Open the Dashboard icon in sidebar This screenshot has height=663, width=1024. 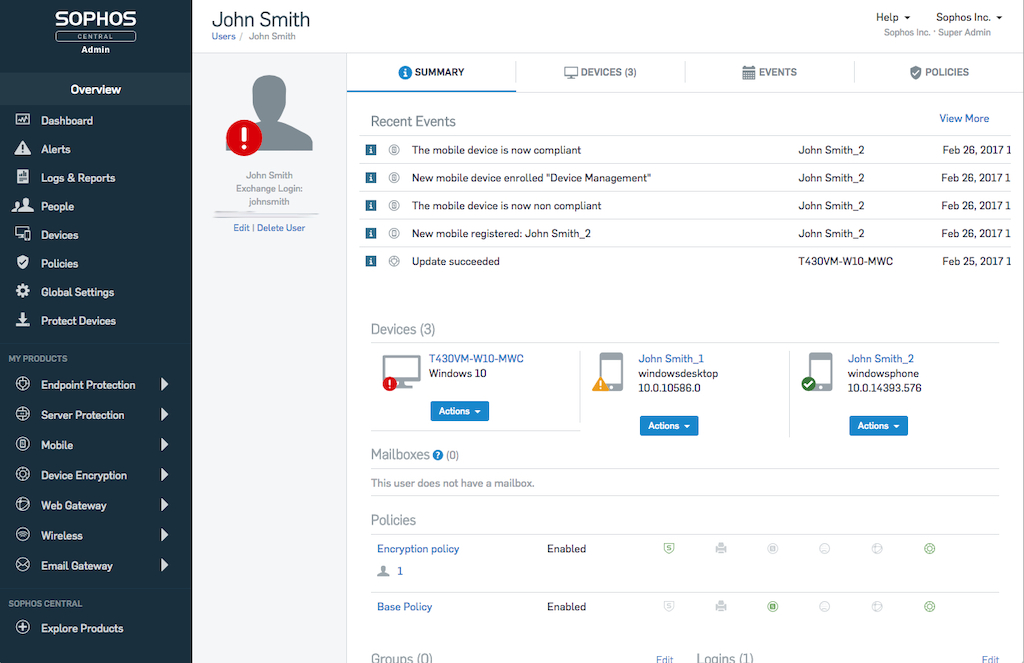[x=23, y=120]
